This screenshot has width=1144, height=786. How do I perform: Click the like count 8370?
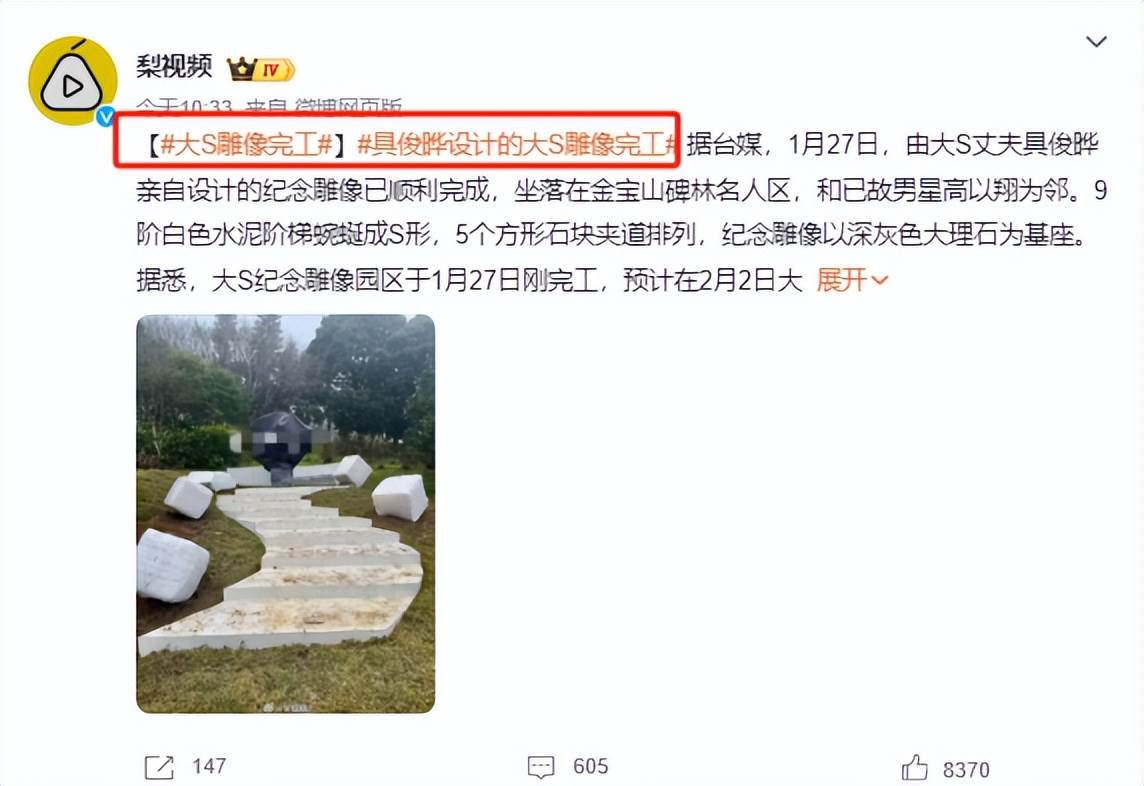tap(966, 769)
